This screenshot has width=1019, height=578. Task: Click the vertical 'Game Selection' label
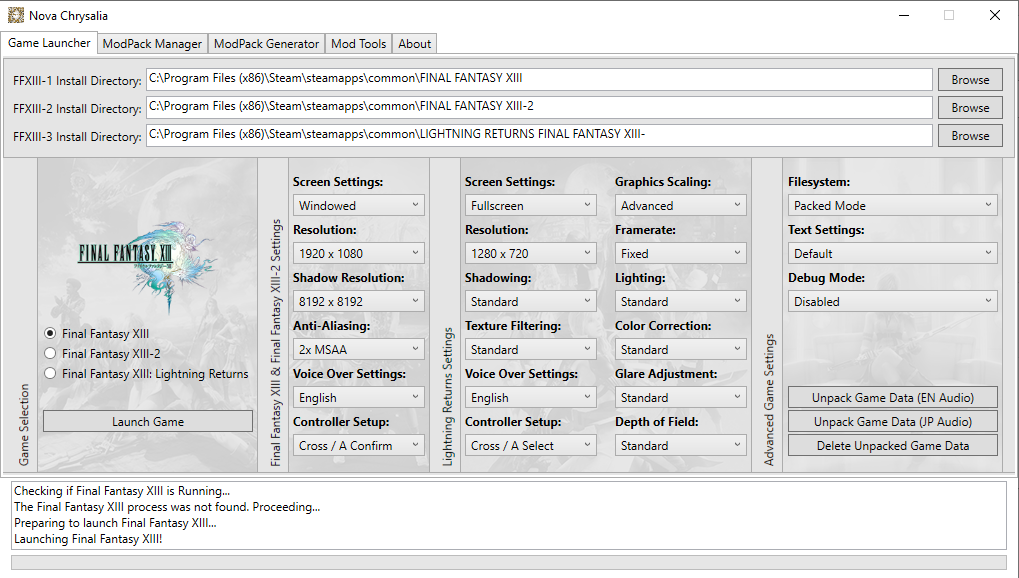pos(24,425)
